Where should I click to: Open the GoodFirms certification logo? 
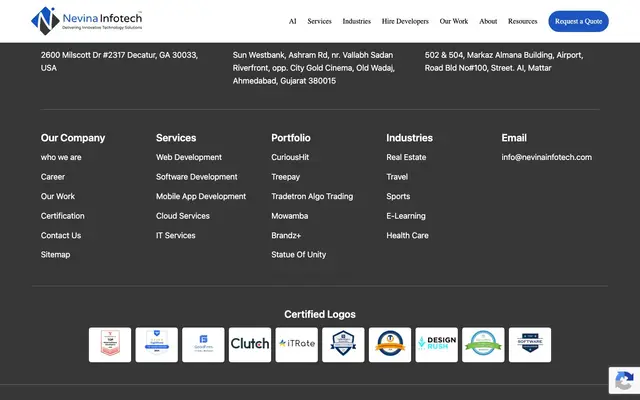(203, 344)
